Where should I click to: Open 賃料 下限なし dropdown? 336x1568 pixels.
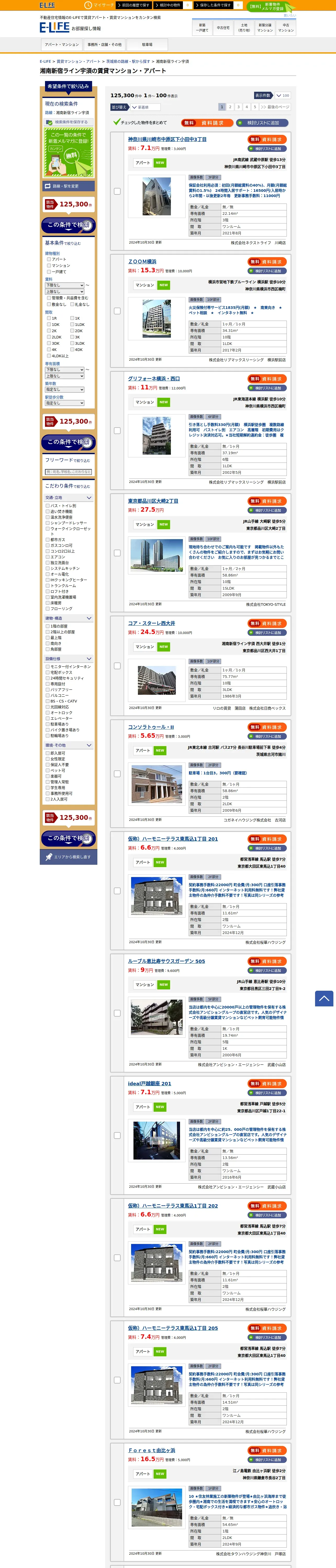pos(65,285)
